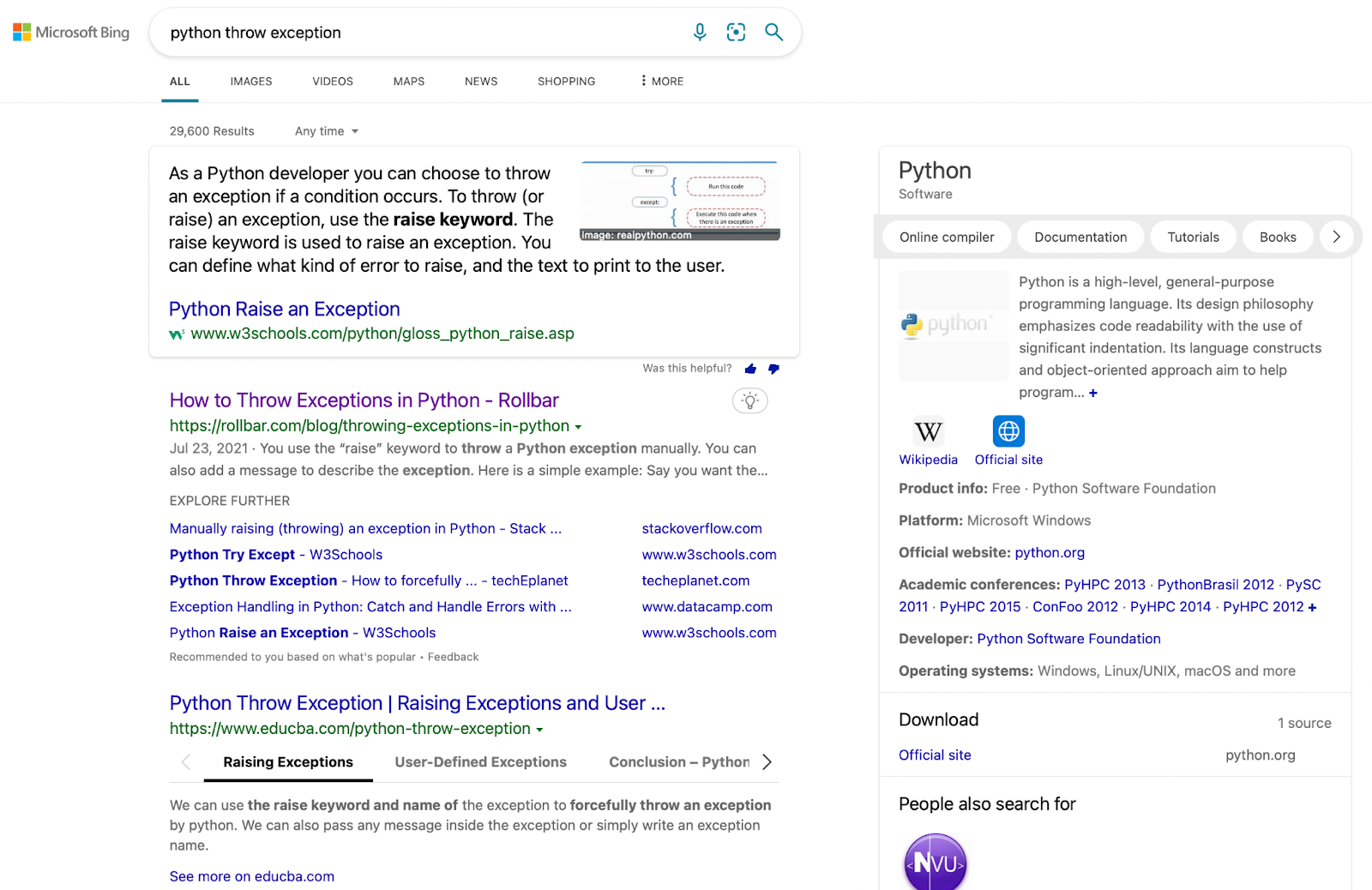Give thumbs up on the featured answer
The width and height of the screenshot is (1372, 890).
pyautogui.click(x=750, y=368)
